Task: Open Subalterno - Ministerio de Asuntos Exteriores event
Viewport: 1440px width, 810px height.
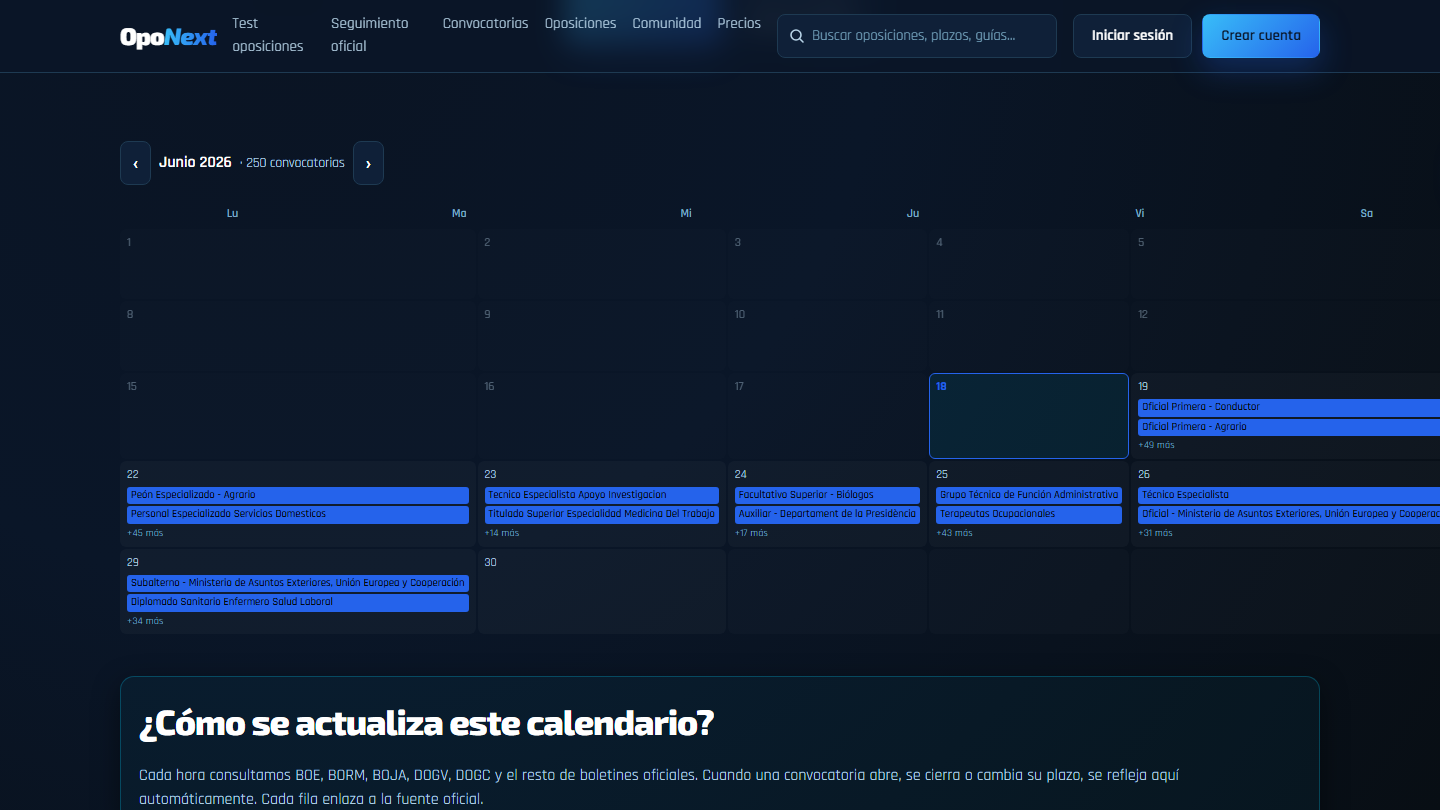Action: [298, 583]
